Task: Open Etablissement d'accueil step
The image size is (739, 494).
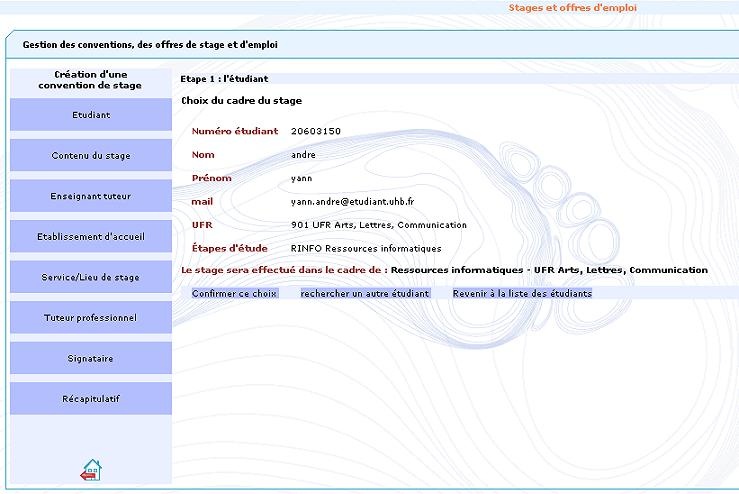Action: pos(91,237)
